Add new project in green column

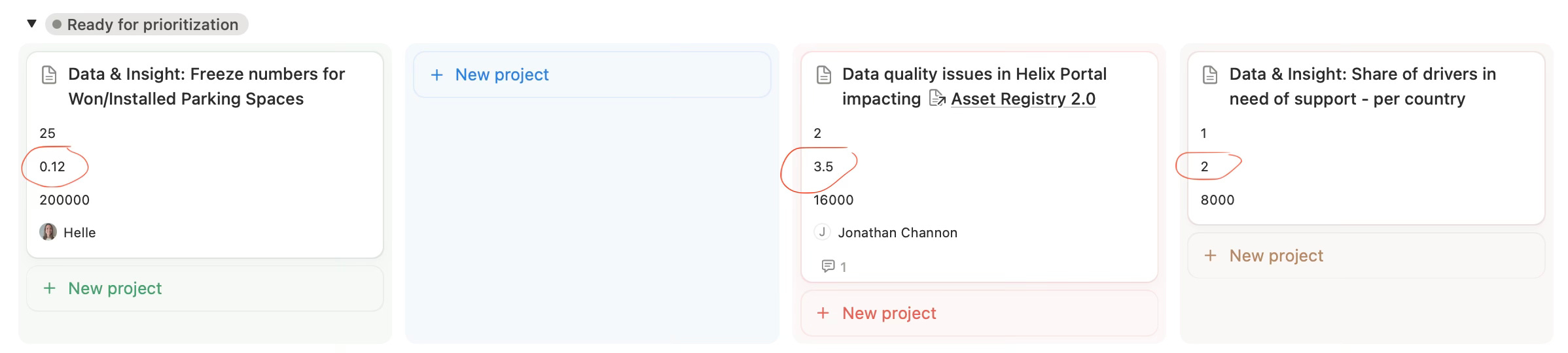(115, 288)
